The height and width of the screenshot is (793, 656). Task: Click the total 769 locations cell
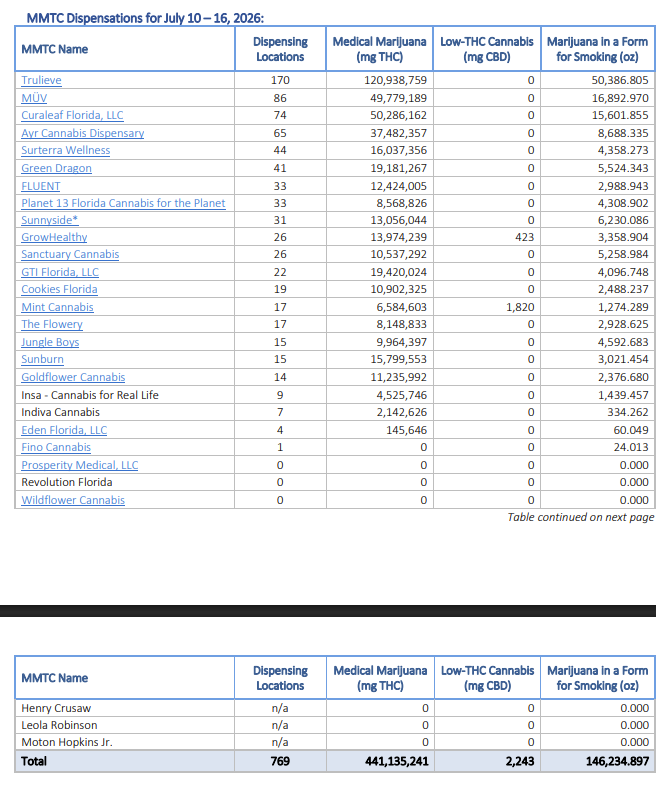coord(280,761)
